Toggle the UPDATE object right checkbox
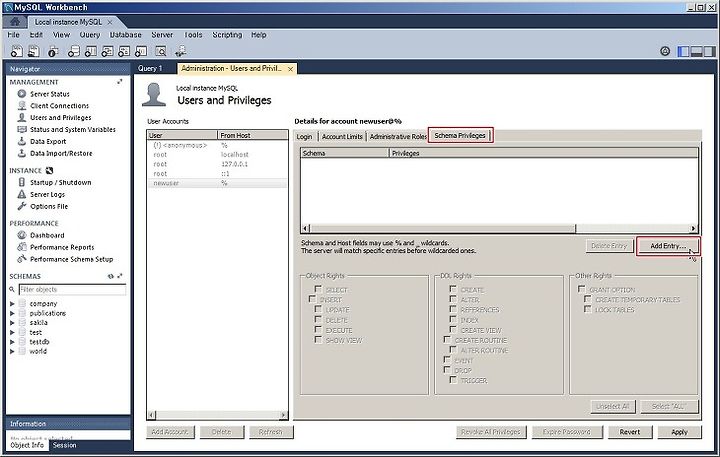 click(x=318, y=309)
